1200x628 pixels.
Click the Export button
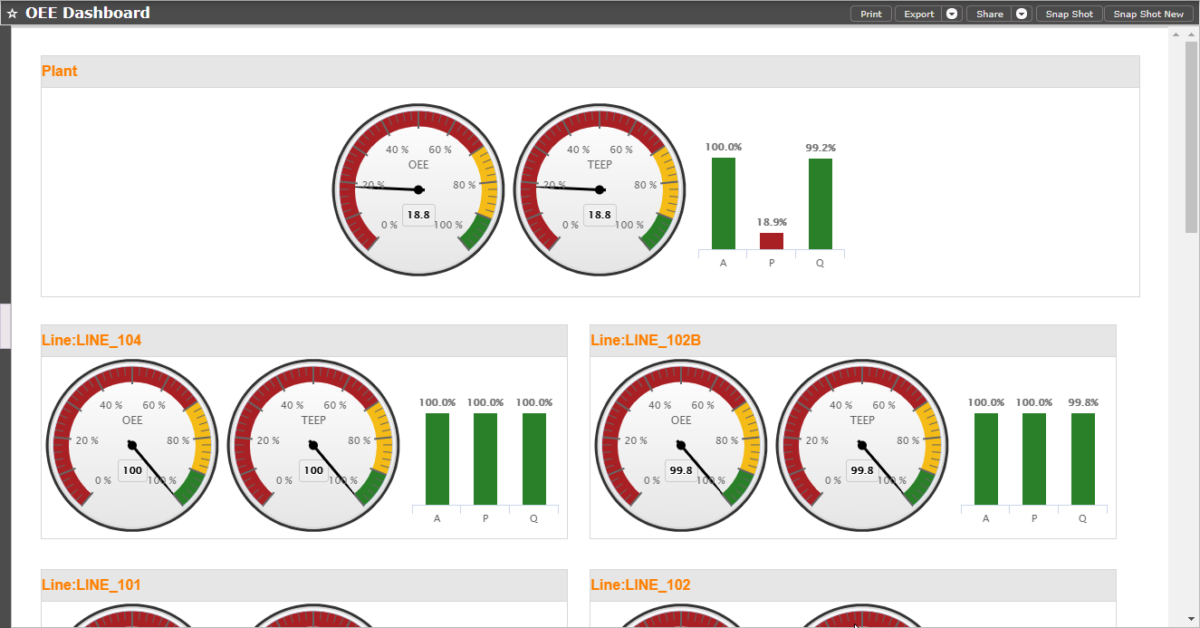click(x=917, y=13)
